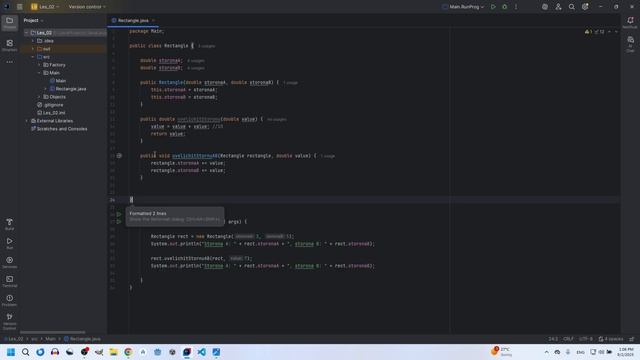640x360 pixels.
Task: Click the gutter run arrow above the main method
Action: [119, 214]
